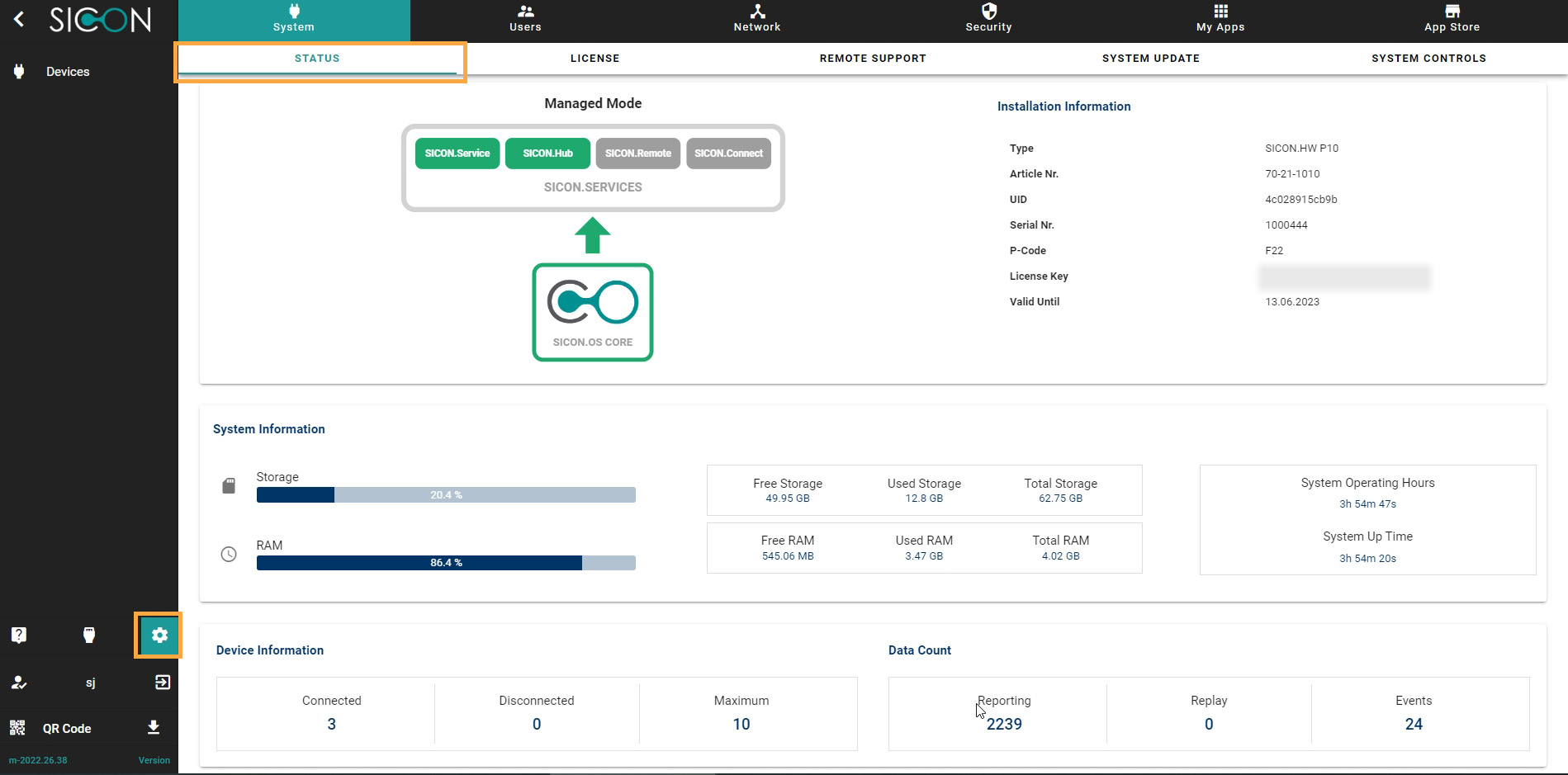The width and height of the screenshot is (1568, 775).
Task: Click the user verified profile icon
Action: (19, 683)
